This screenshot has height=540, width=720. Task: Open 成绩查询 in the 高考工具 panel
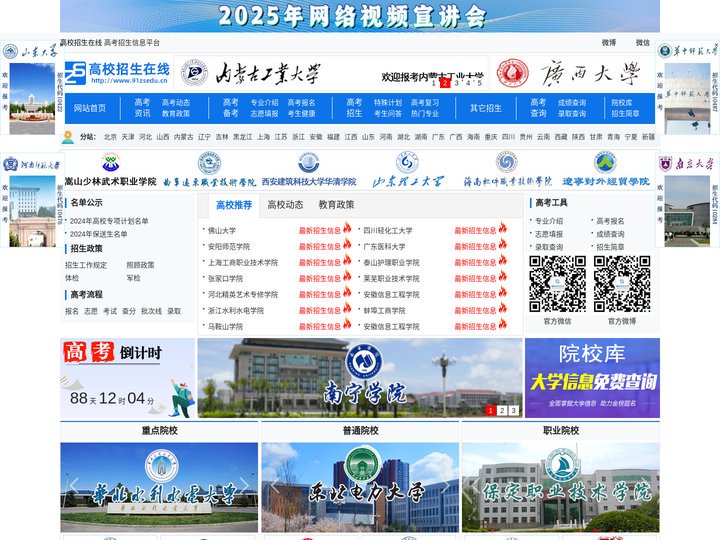(610, 234)
